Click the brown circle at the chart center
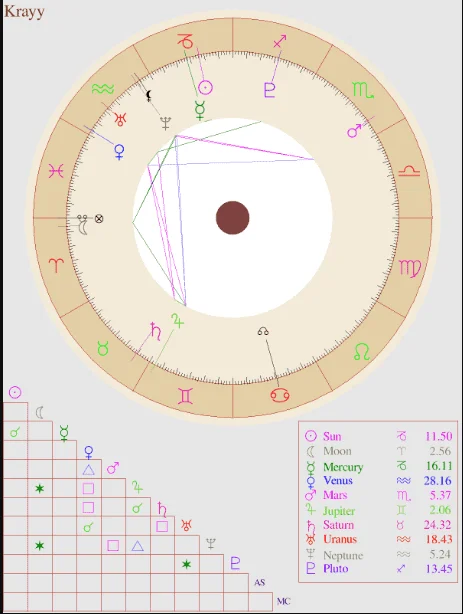The width and height of the screenshot is (463, 614). [x=233, y=218]
